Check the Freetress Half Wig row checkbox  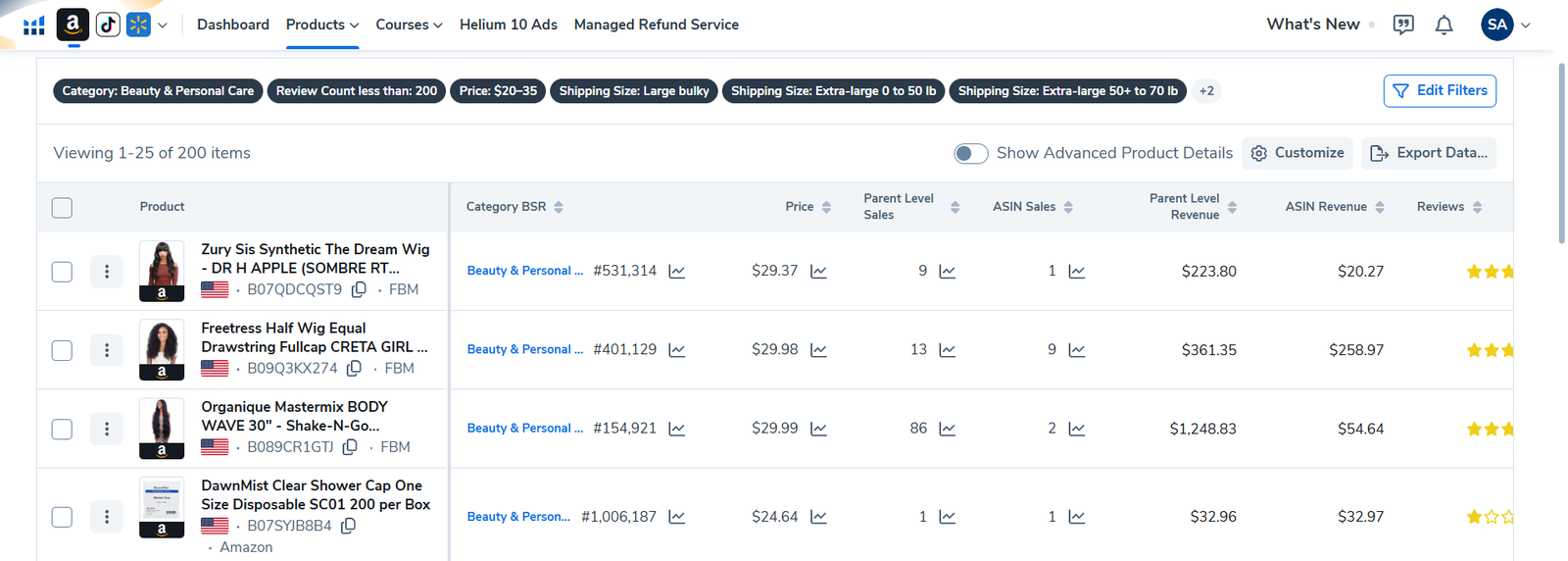pyautogui.click(x=62, y=350)
